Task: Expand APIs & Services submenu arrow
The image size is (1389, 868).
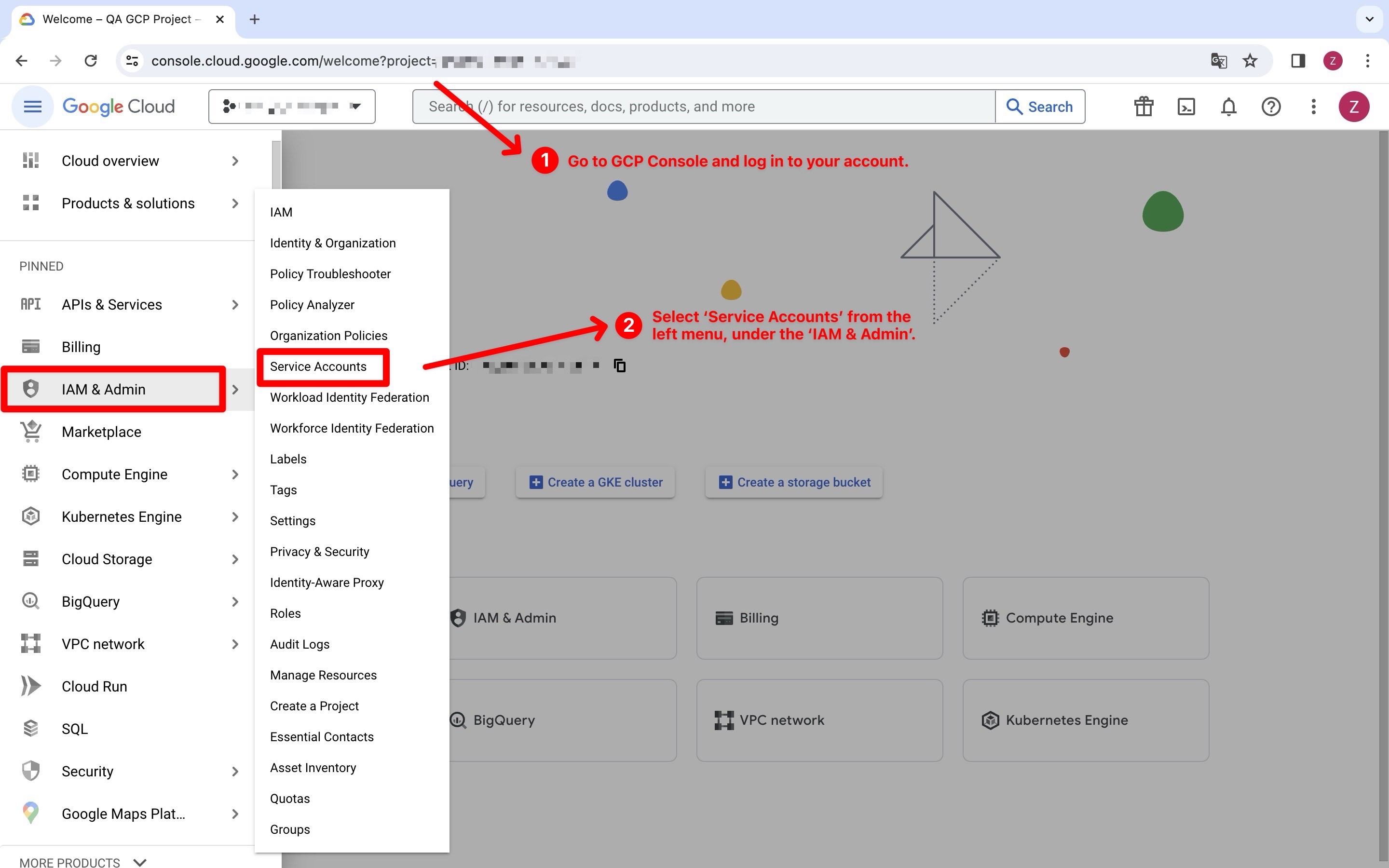Action: point(235,304)
